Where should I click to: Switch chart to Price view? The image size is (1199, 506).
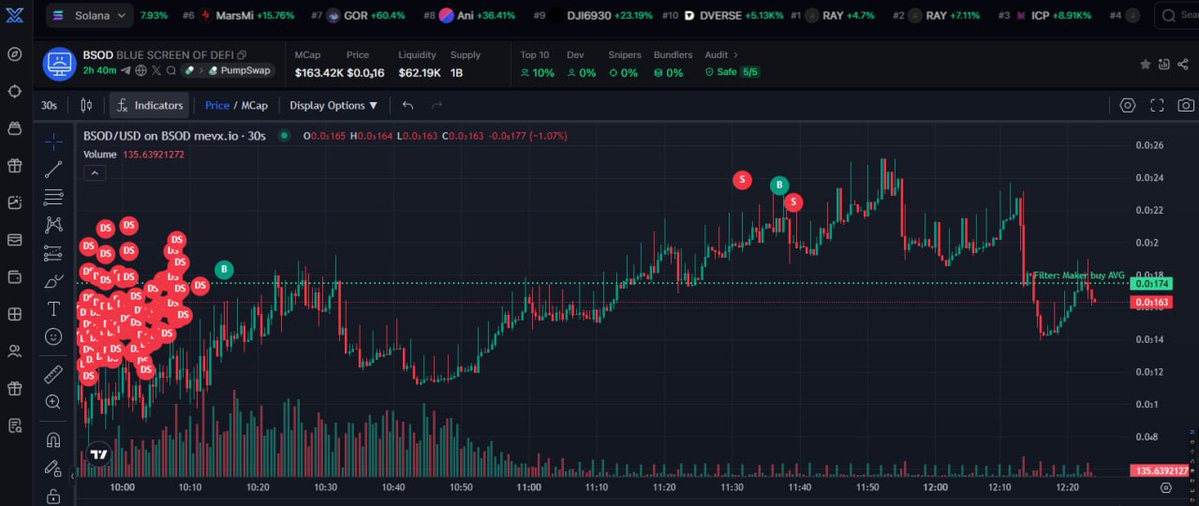point(217,105)
